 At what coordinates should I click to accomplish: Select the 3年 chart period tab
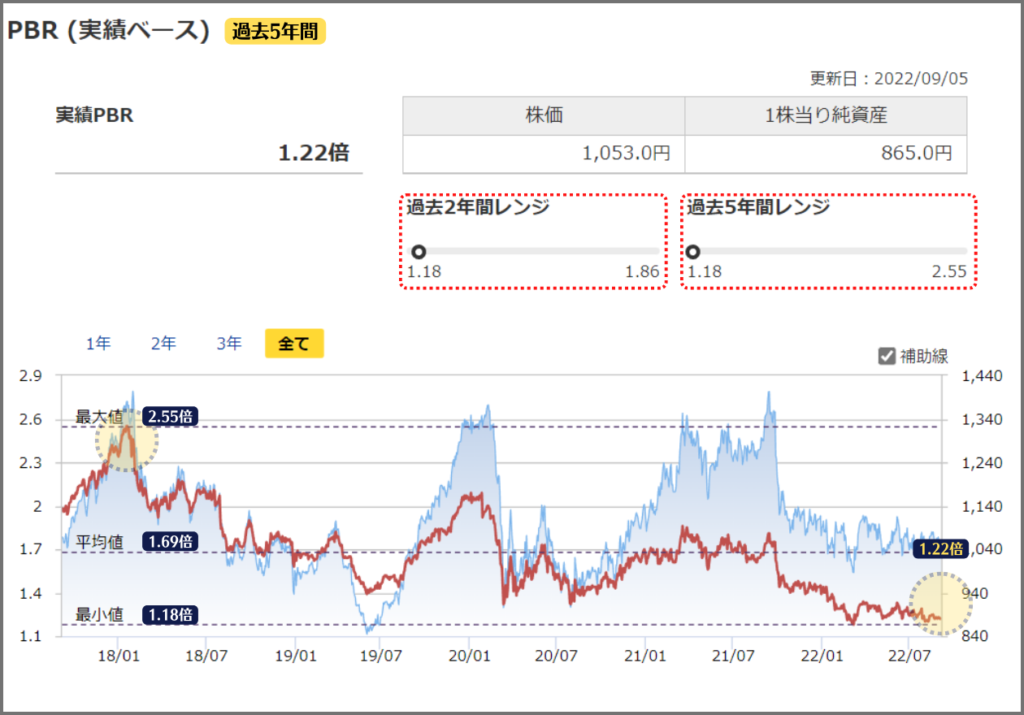click(x=229, y=343)
